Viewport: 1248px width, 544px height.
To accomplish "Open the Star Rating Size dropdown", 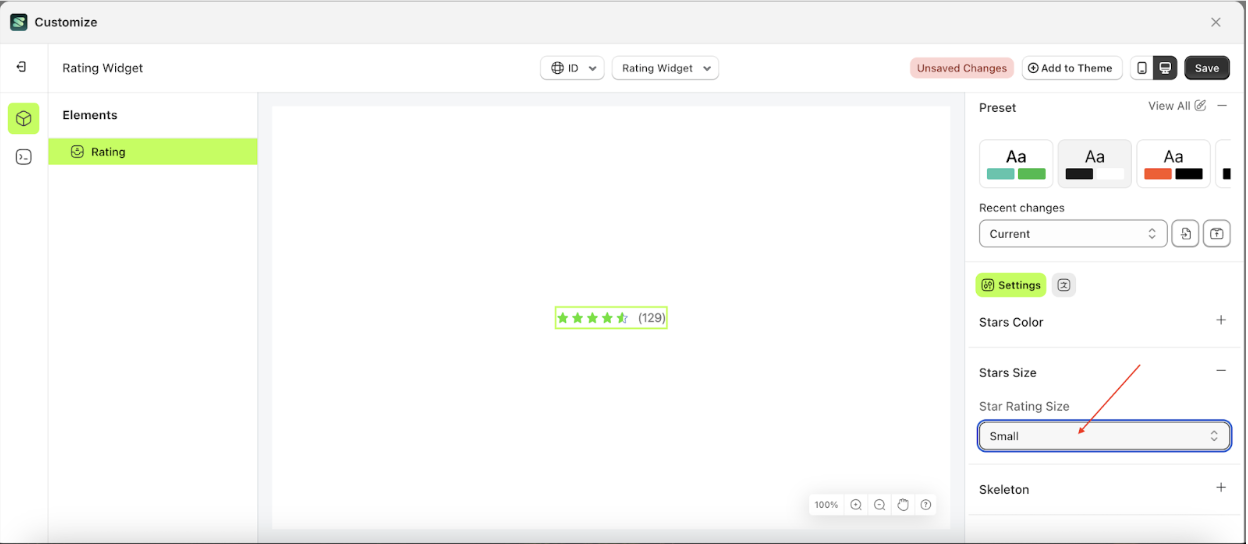I will (x=1105, y=436).
